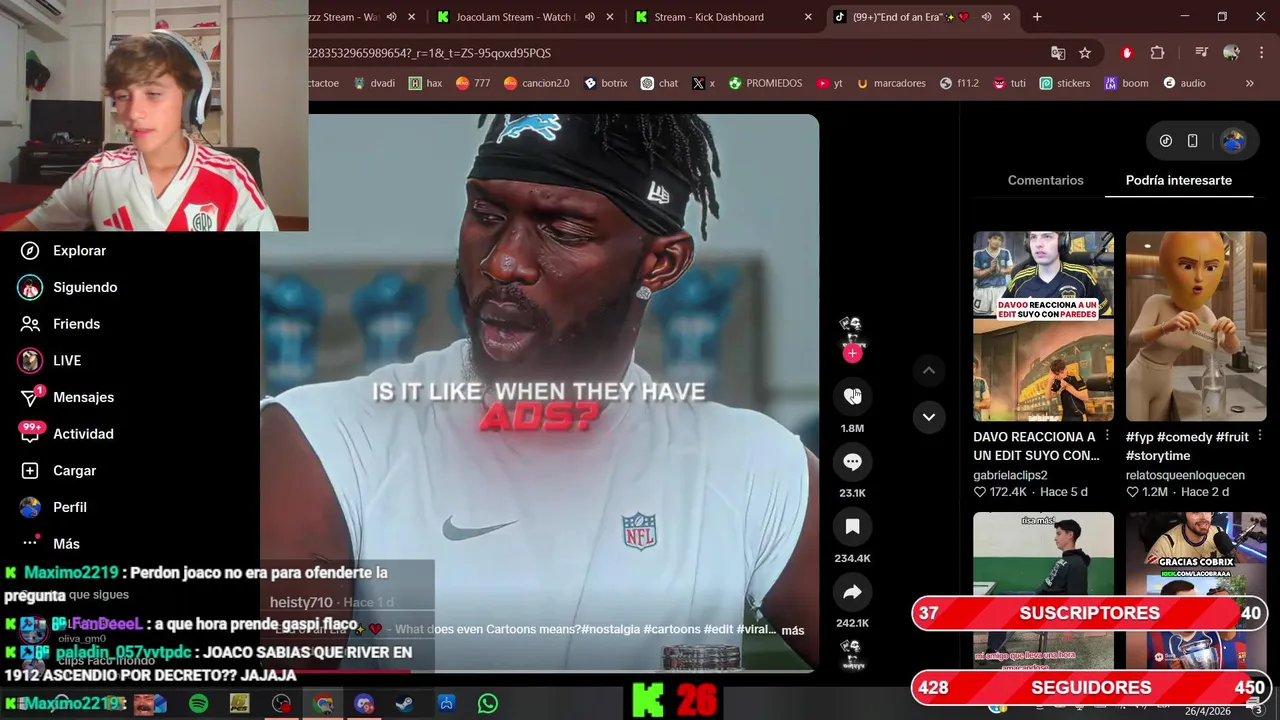1280x720 pixels.
Task: Open get app phone icon
Action: click(1192, 141)
